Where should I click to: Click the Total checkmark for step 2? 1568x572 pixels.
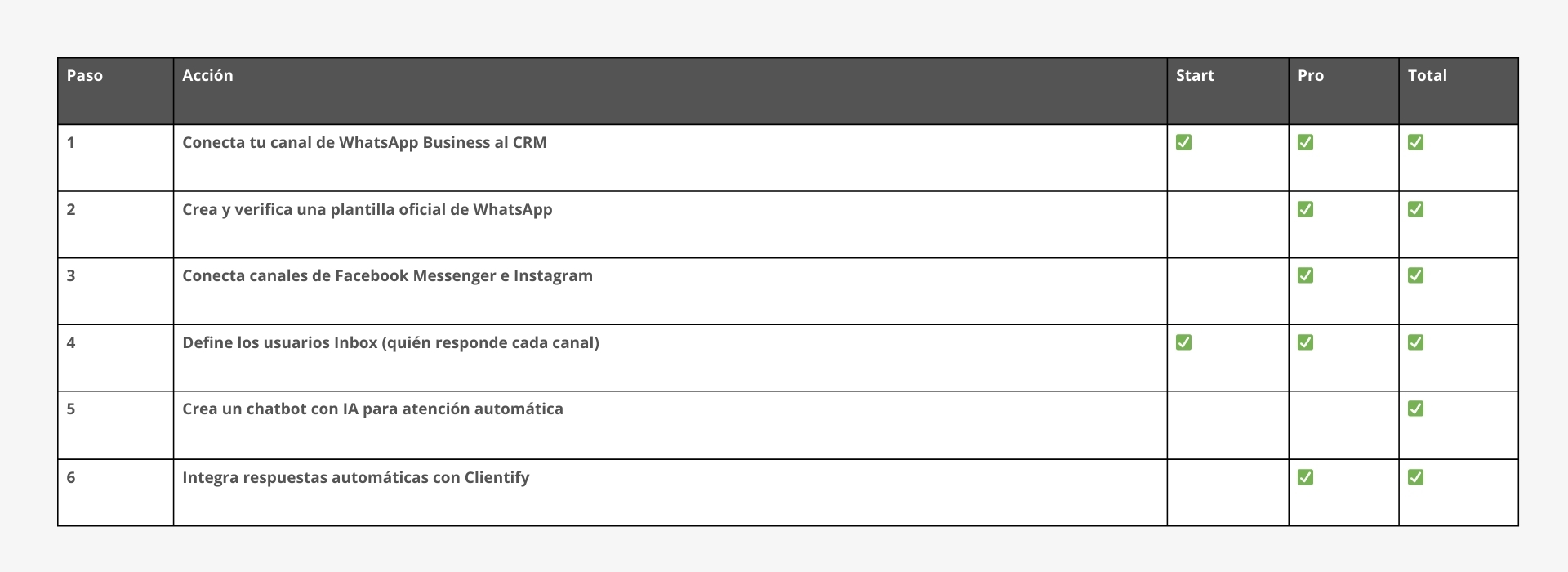[x=1415, y=209]
